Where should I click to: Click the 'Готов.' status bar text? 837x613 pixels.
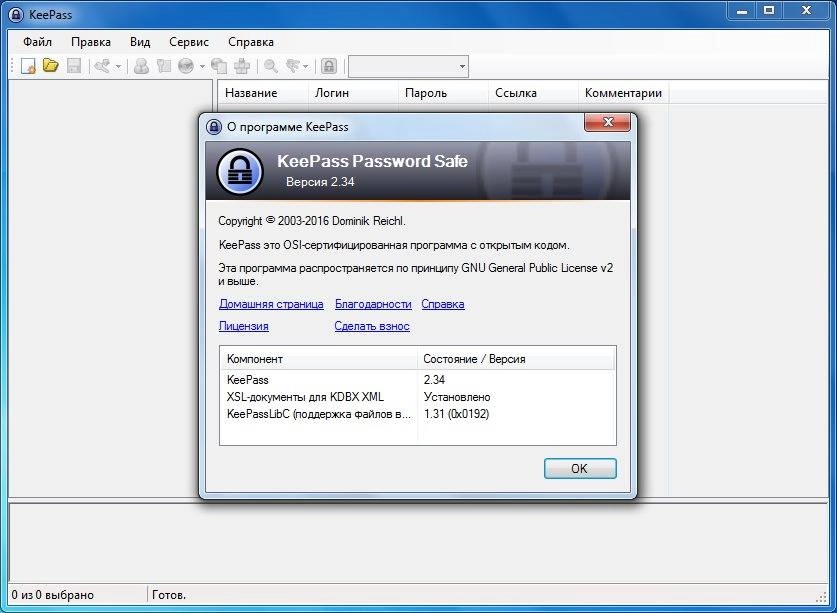[x=169, y=594]
